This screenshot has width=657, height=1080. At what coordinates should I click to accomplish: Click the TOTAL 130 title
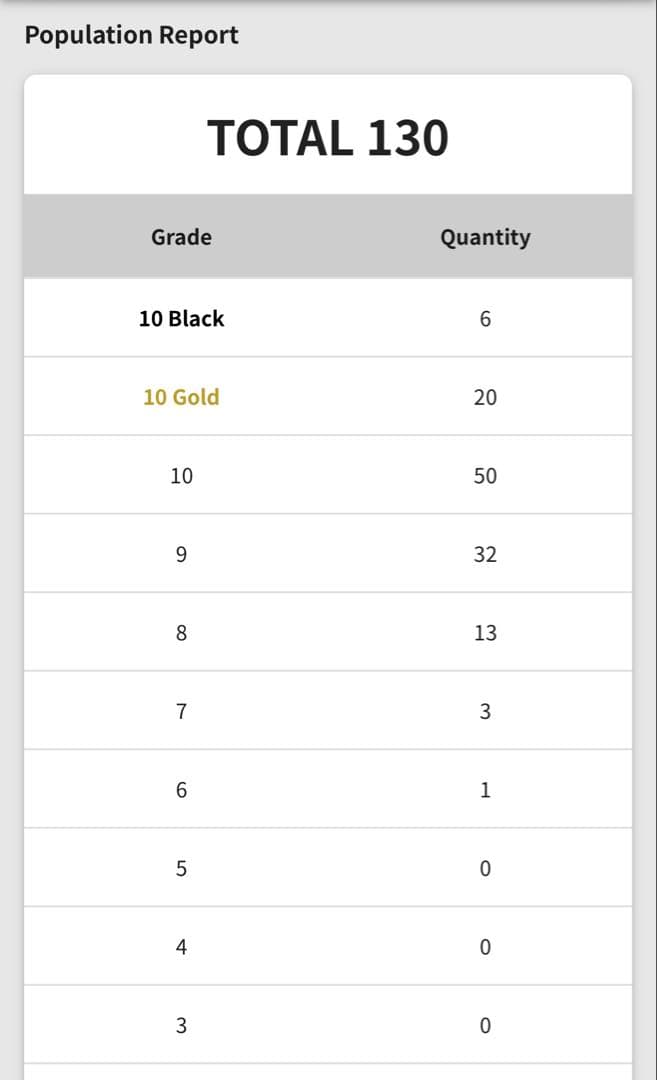point(328,138)
